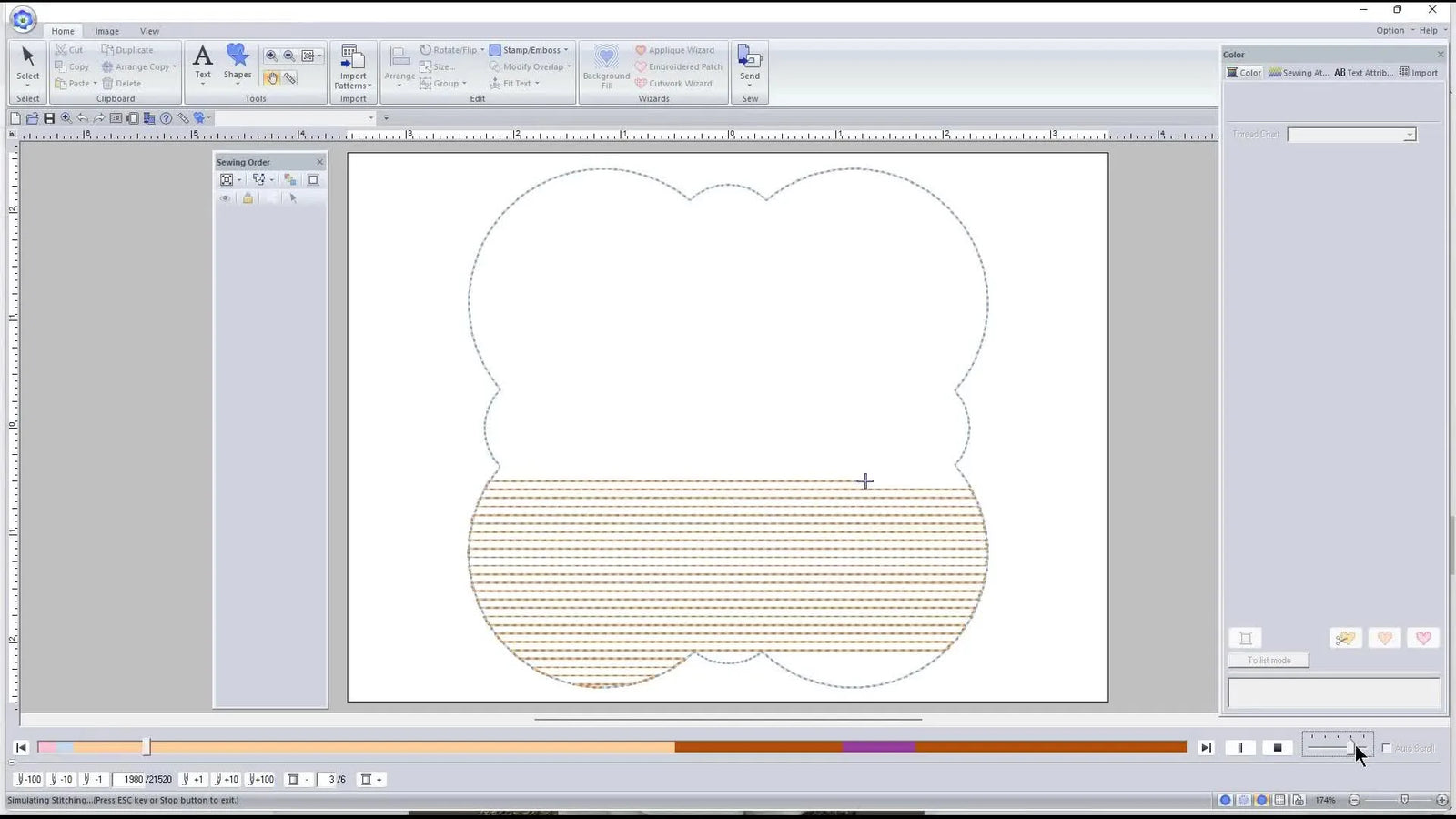The height and width of the screenshot is (819, 1456).
Task: Activate the Pan hand tool
Action: coord(271,79)
